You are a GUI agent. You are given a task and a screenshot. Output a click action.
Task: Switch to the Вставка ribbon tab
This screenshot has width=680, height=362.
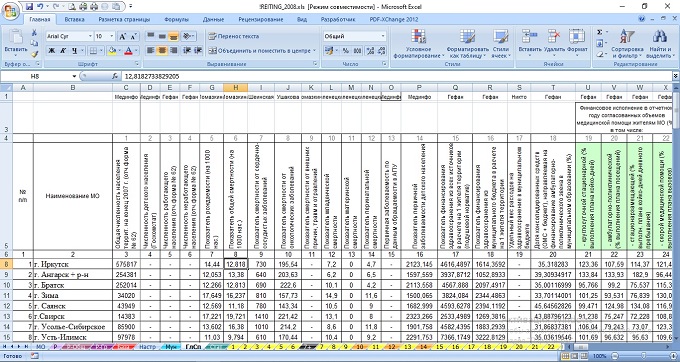(75, 20)
